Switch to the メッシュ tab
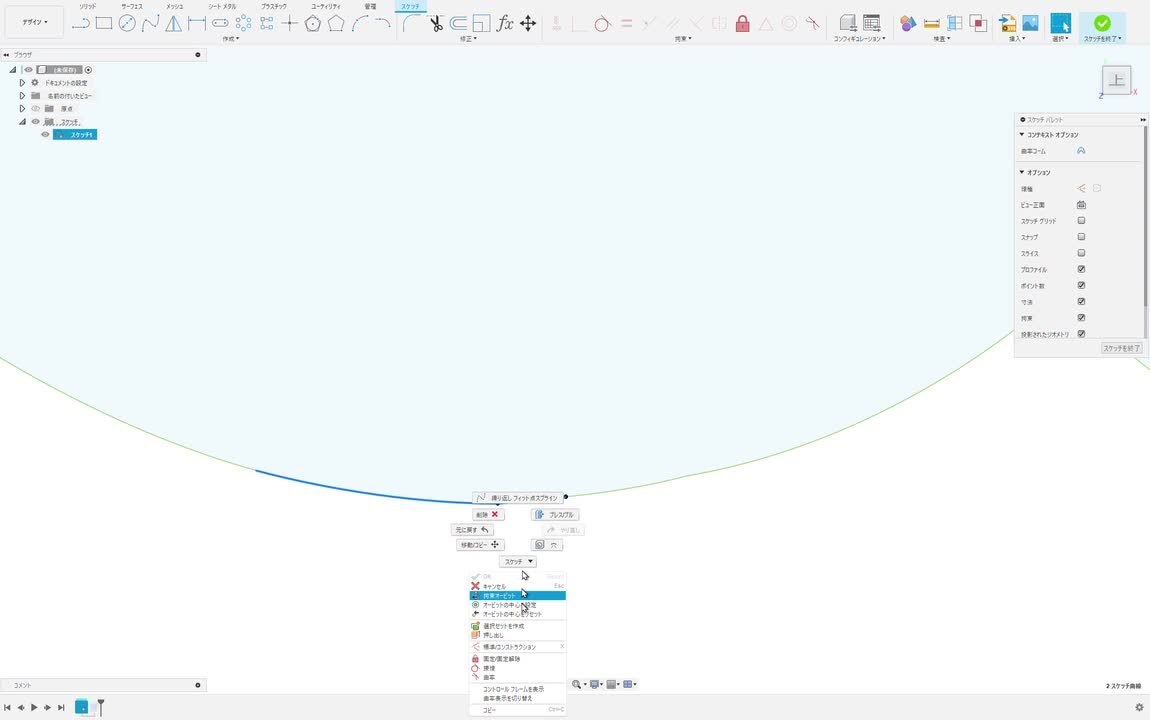 tap(175, 7)
